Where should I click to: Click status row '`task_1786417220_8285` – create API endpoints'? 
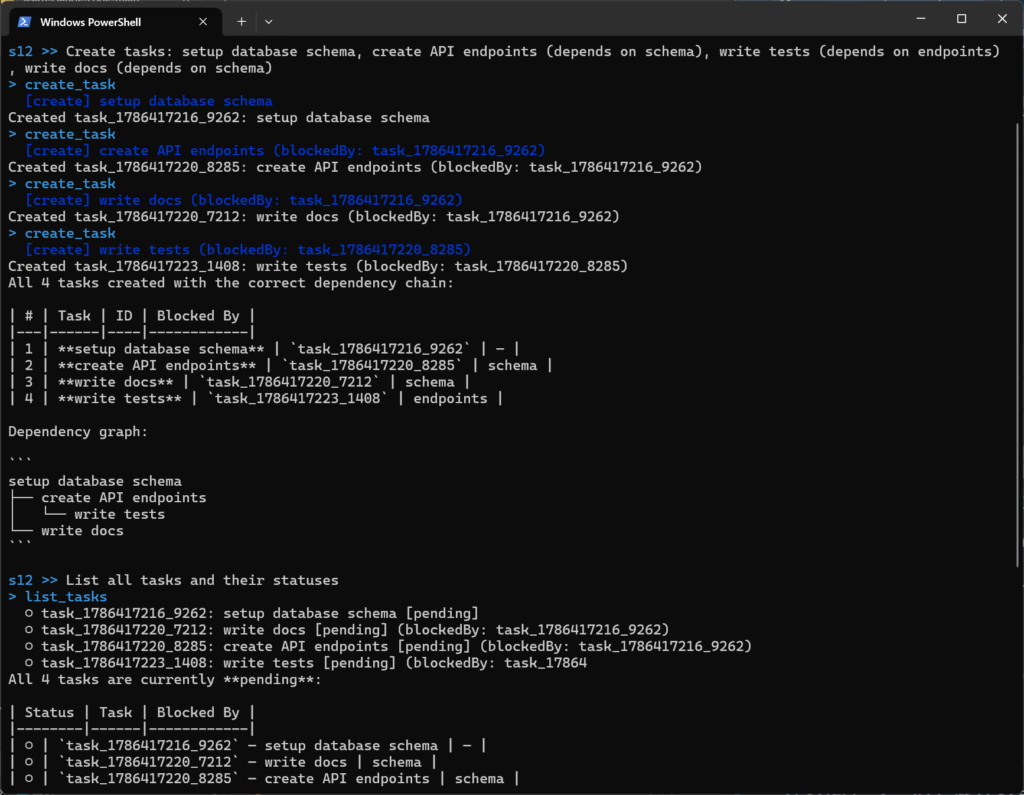[264, 779]
